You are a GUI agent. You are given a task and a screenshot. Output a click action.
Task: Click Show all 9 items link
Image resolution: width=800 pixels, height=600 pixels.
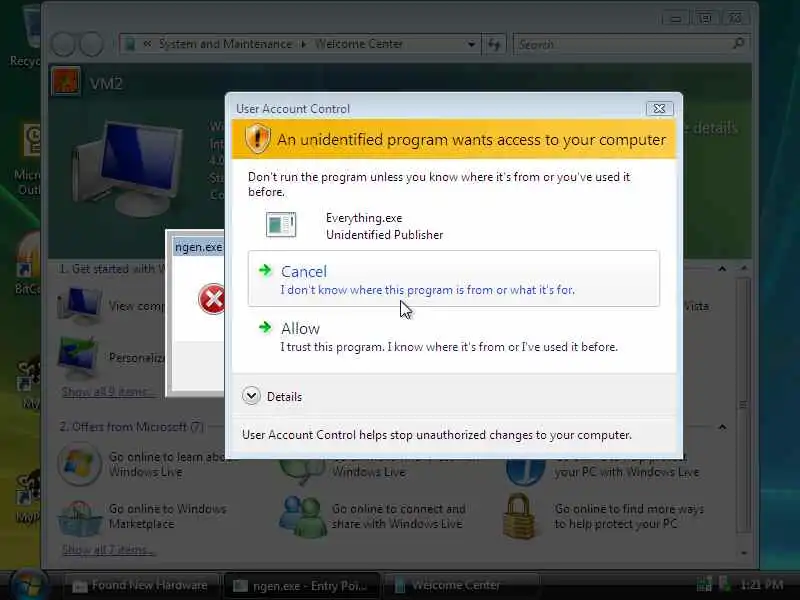pyautogui.click(x=107, y=392)
